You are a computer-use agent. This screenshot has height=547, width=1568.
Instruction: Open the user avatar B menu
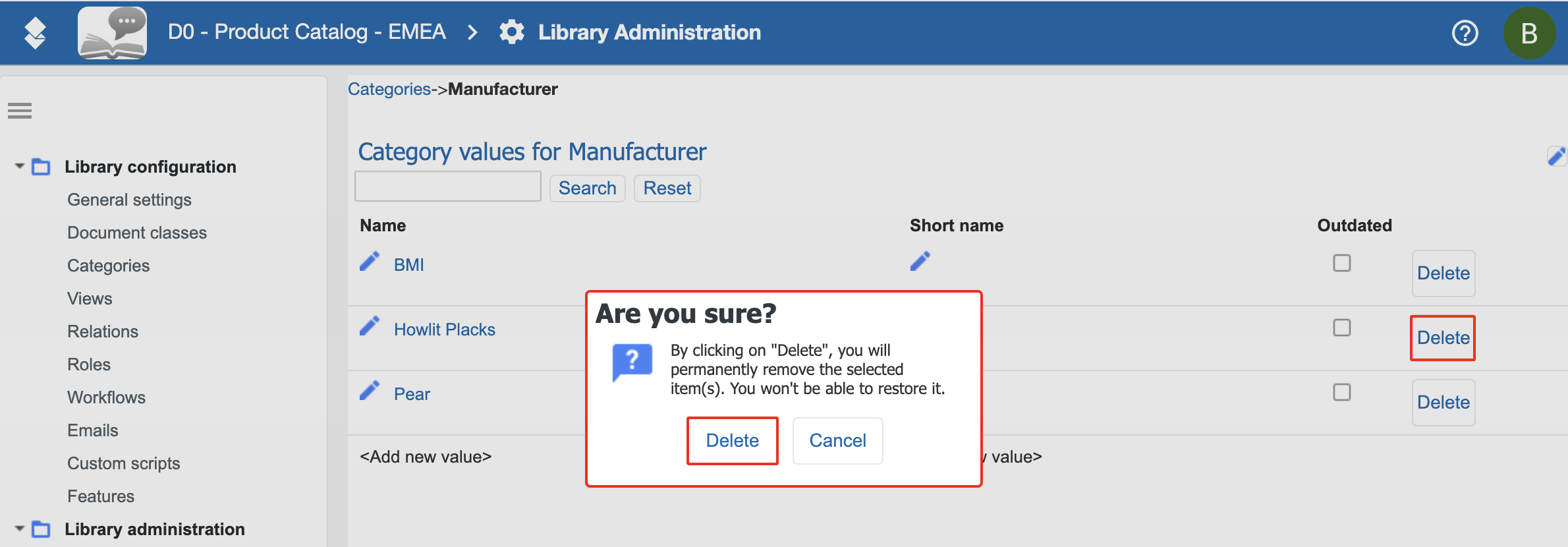tap(1529, 33)
